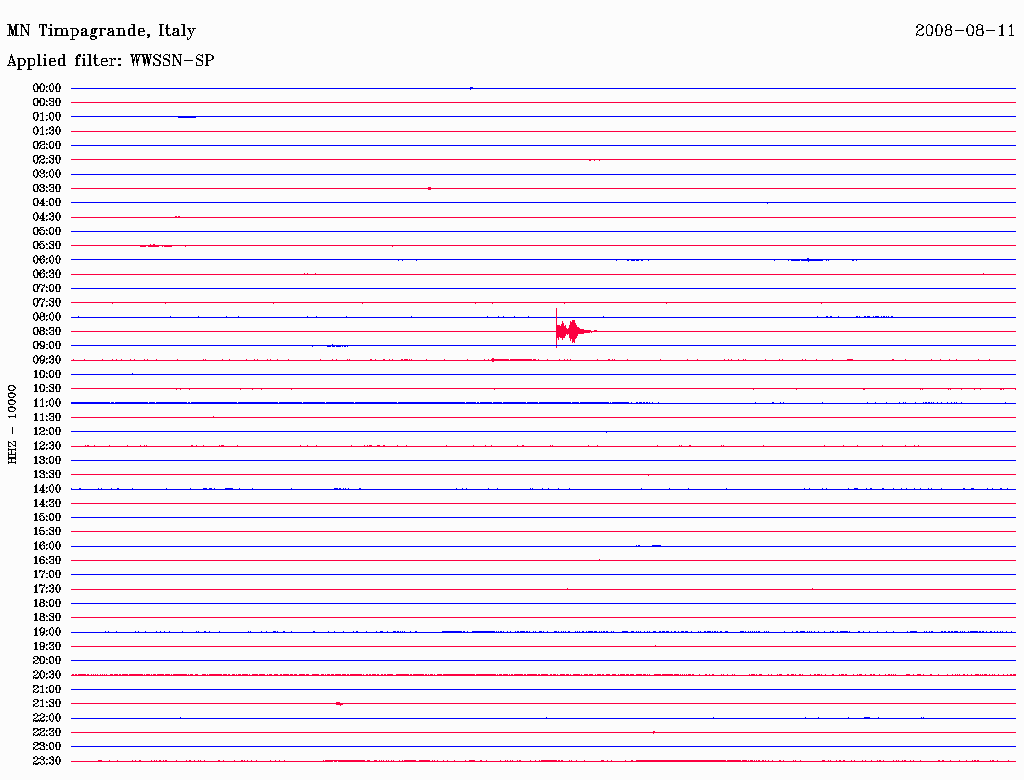
Task: Select the 20:30 time label
Action: [47, 675]
